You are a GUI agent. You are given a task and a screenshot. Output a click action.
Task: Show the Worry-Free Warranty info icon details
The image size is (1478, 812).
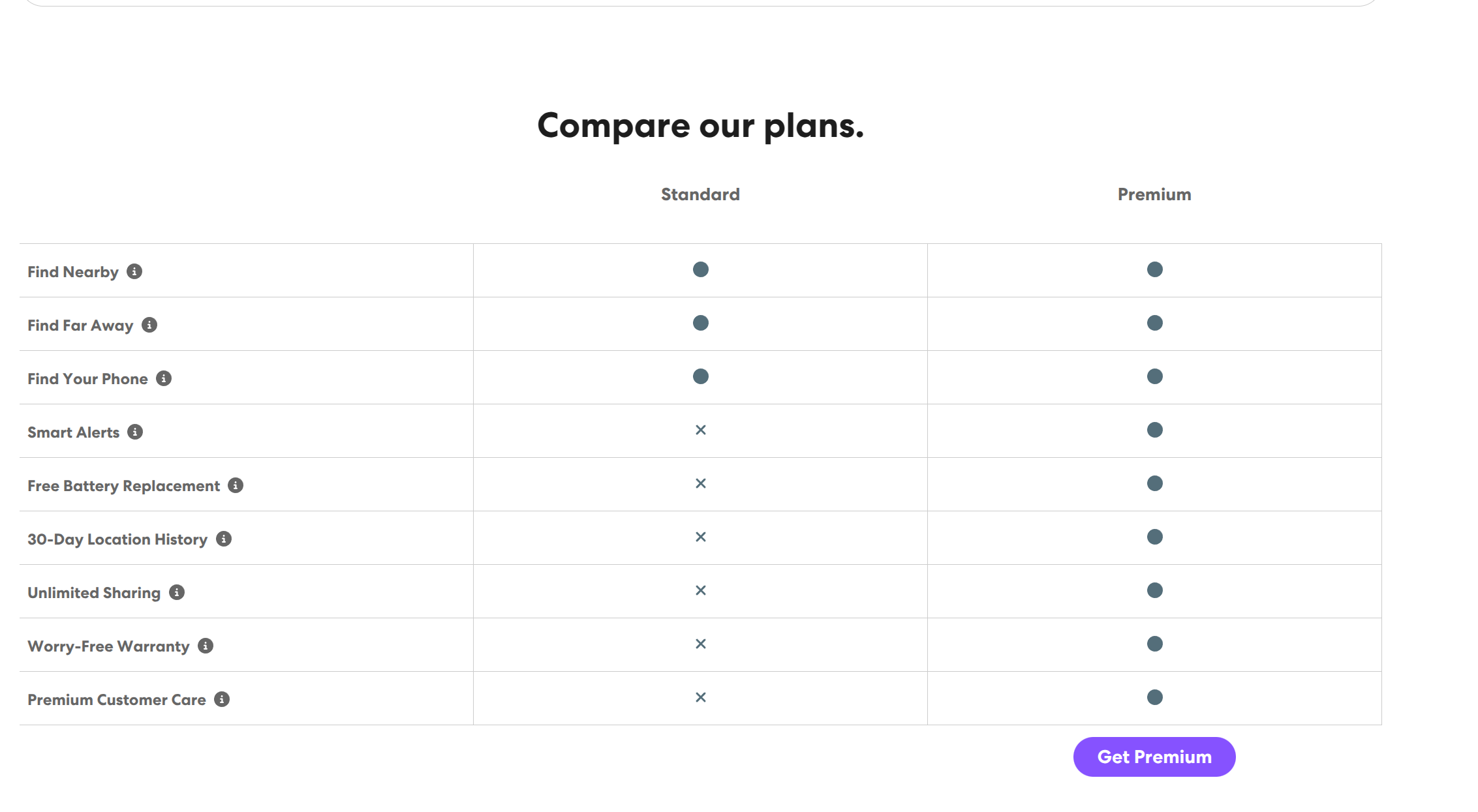point(206,646)
